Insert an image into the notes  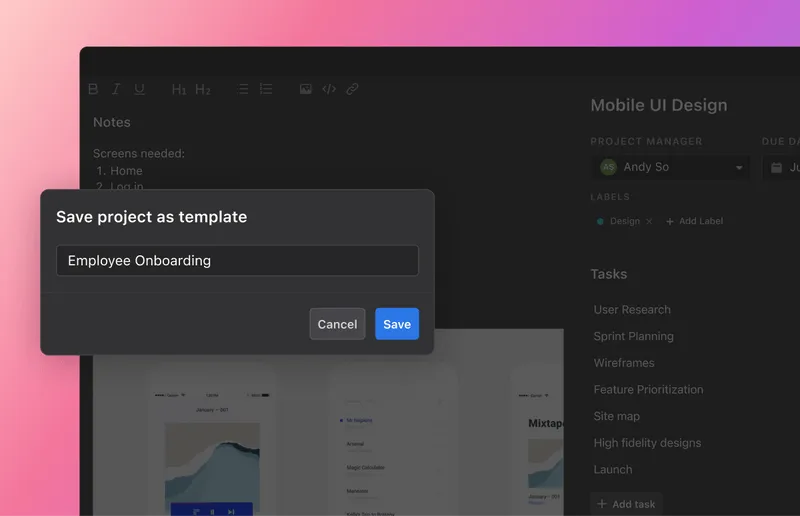[x=306, y=89]
